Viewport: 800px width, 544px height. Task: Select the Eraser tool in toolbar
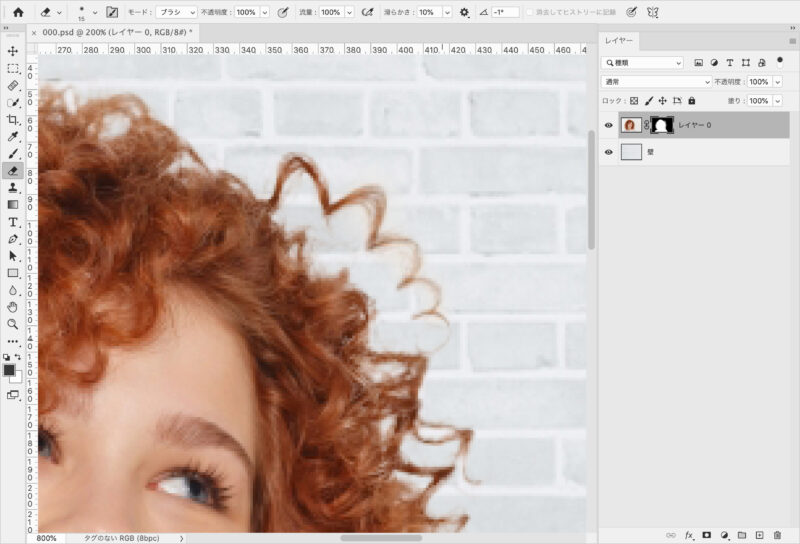(x=13, y=170)
